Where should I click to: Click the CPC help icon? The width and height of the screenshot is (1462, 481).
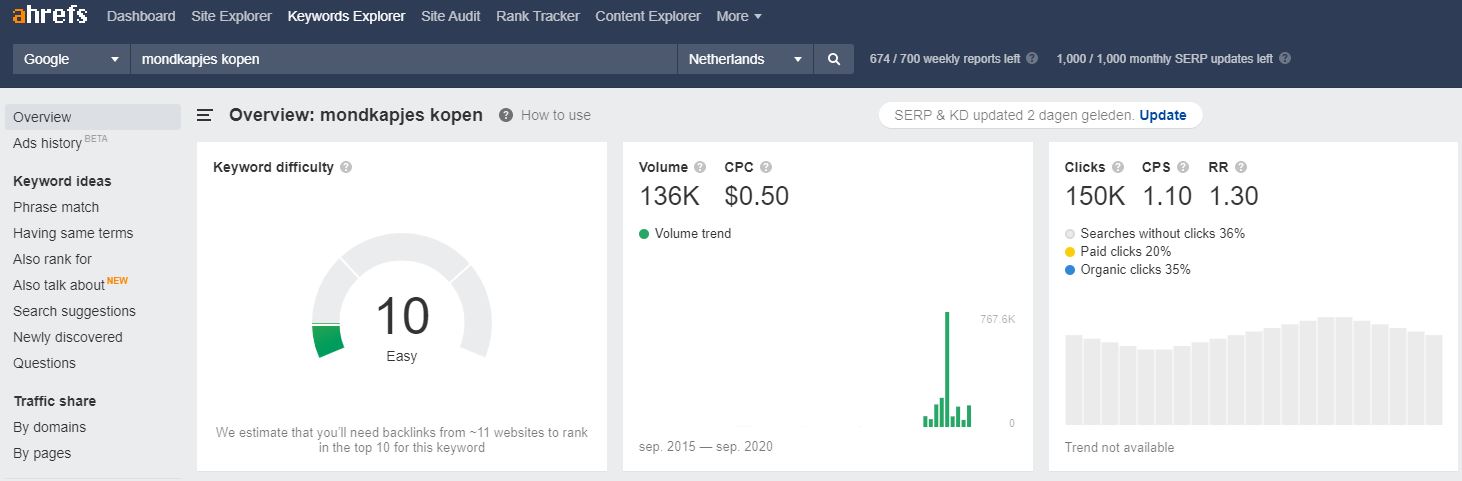[x=766, y=168]
